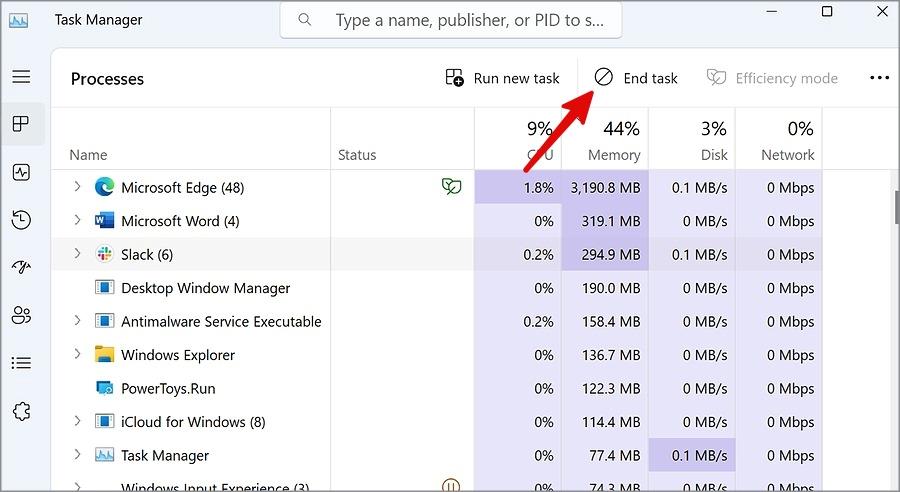
Task: Click the green efficiency leaf on Edge row
Action: tap(452, 186)
